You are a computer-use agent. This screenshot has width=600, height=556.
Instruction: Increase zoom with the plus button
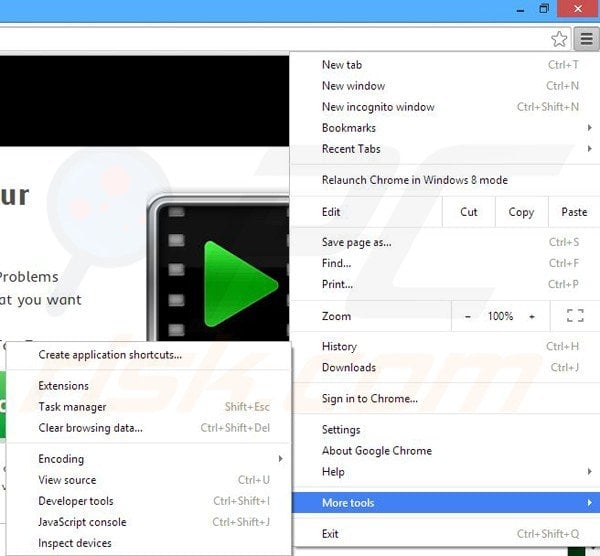click(532, 316)
